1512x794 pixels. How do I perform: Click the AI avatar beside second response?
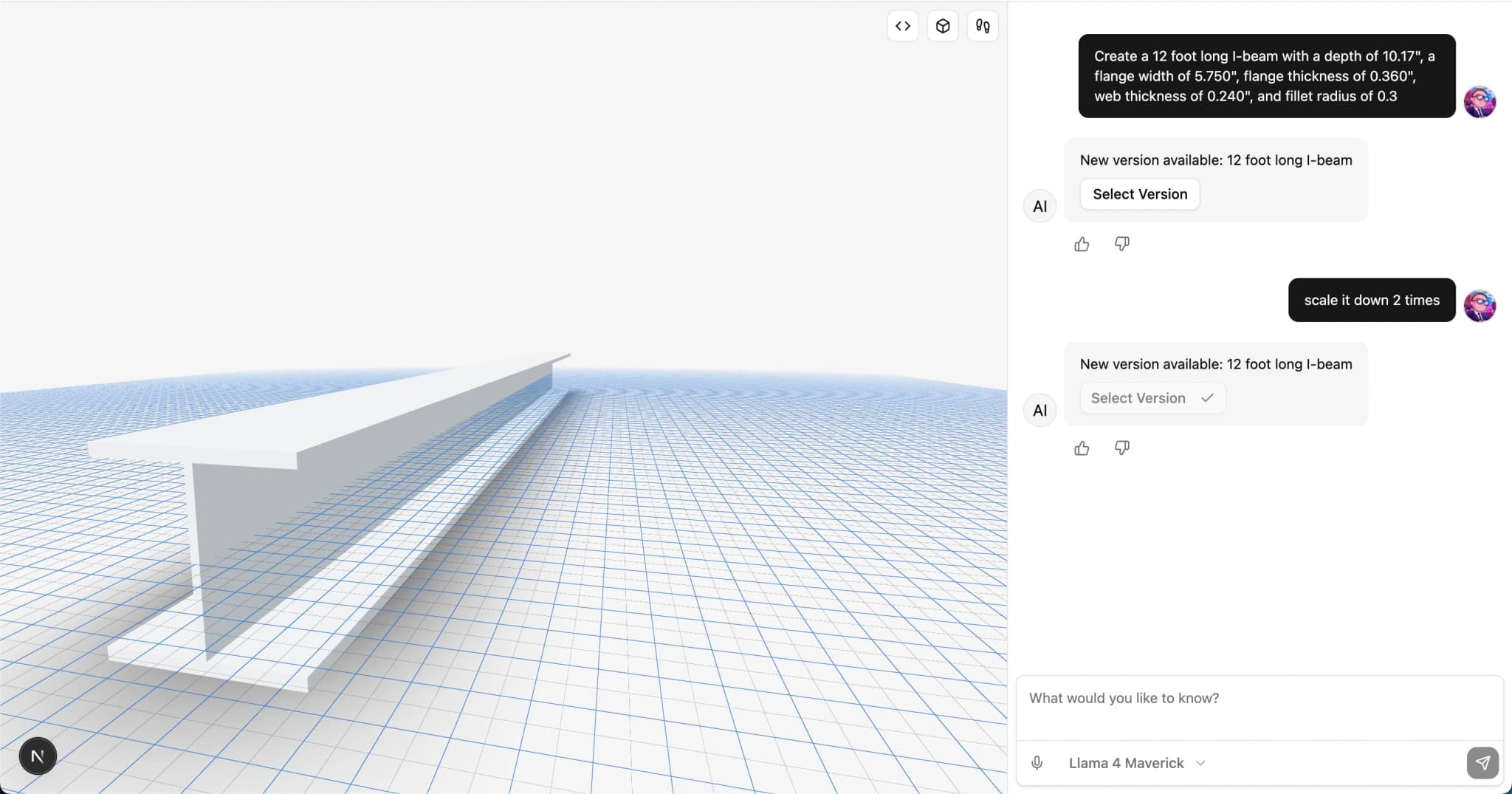coord(1039,410)
